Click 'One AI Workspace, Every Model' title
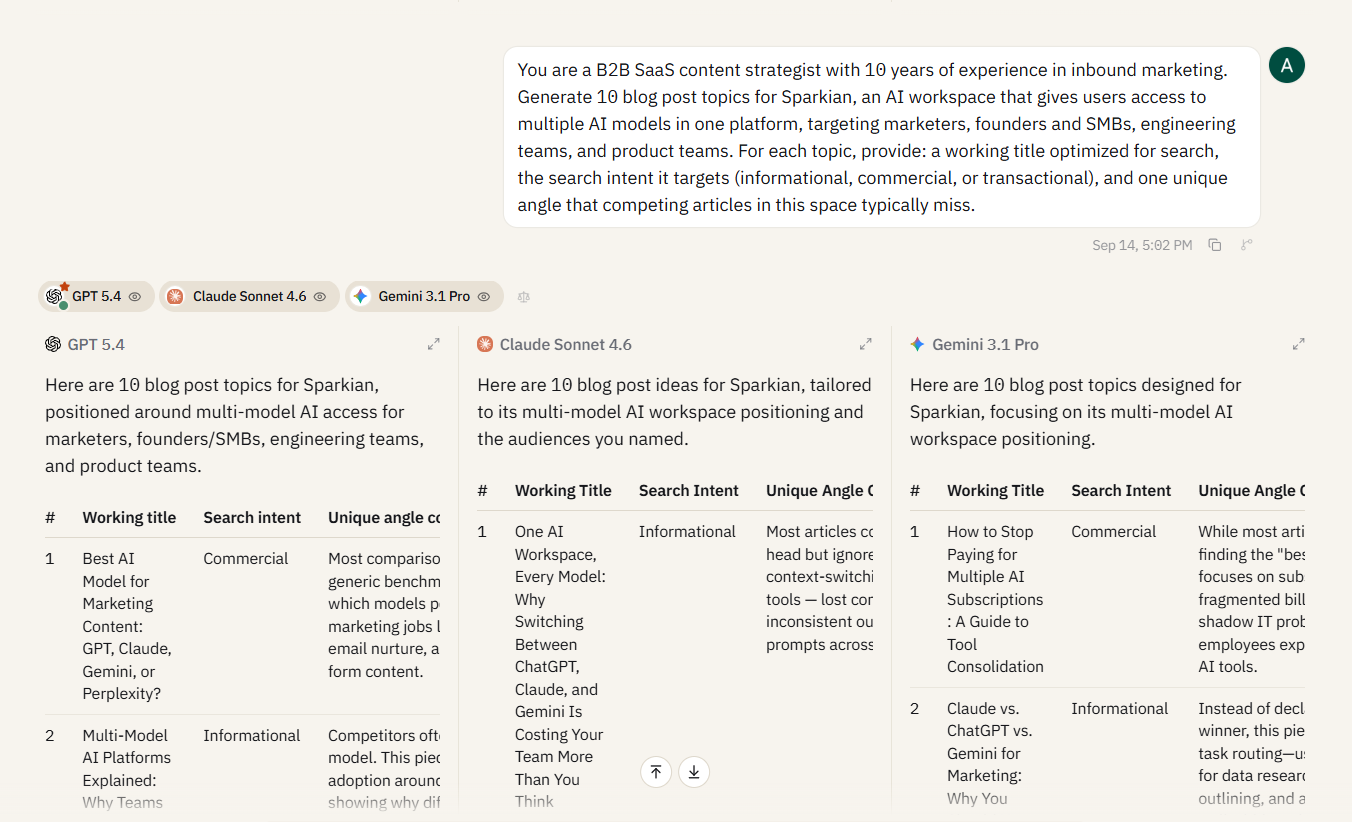This screenshot has width=1352, height=822. point(560,667)
